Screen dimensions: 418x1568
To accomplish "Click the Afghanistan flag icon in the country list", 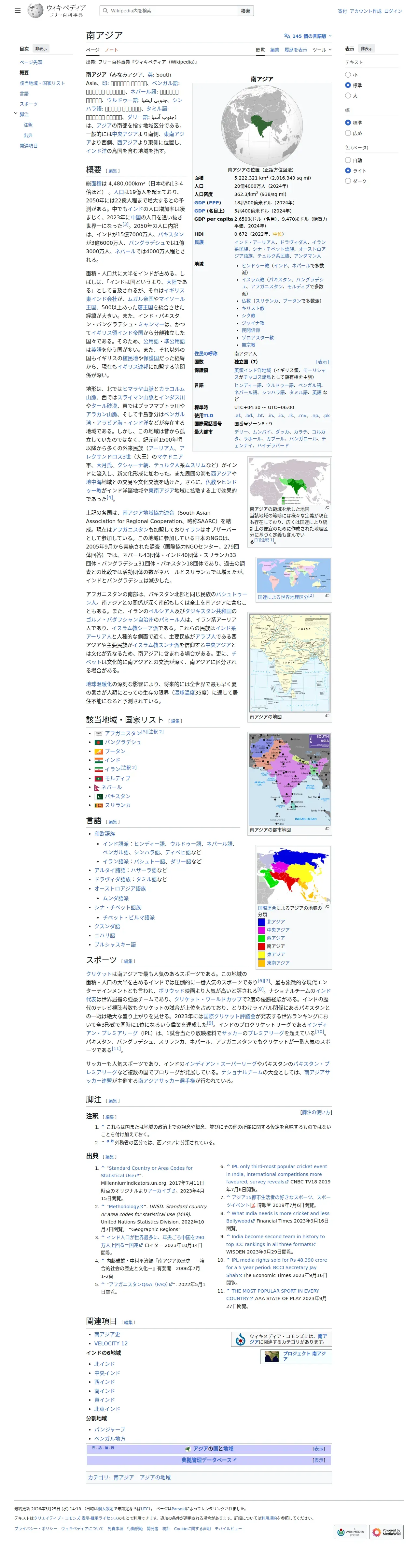I will tap(98, 733).
